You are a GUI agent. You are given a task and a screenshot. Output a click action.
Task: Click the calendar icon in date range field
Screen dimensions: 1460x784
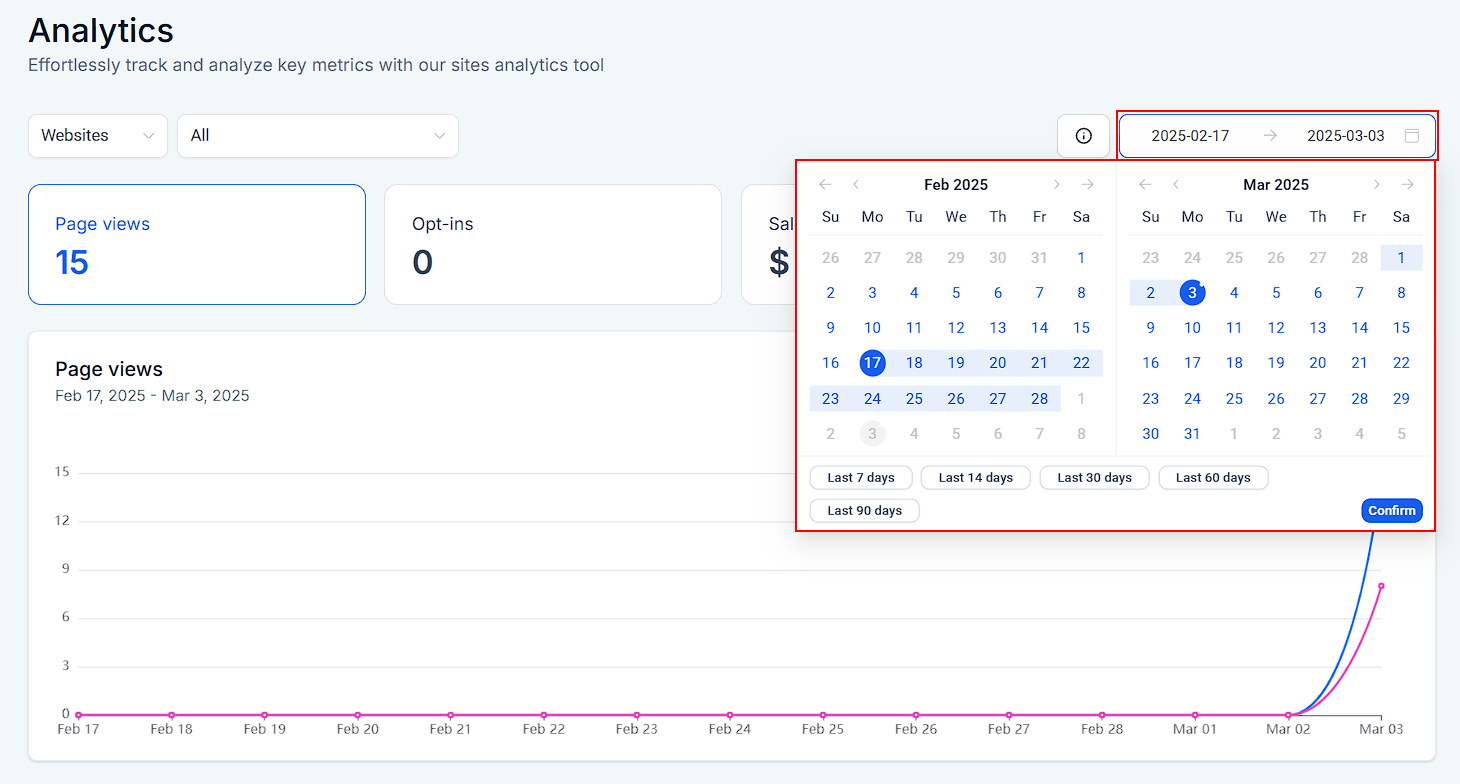1411,136
